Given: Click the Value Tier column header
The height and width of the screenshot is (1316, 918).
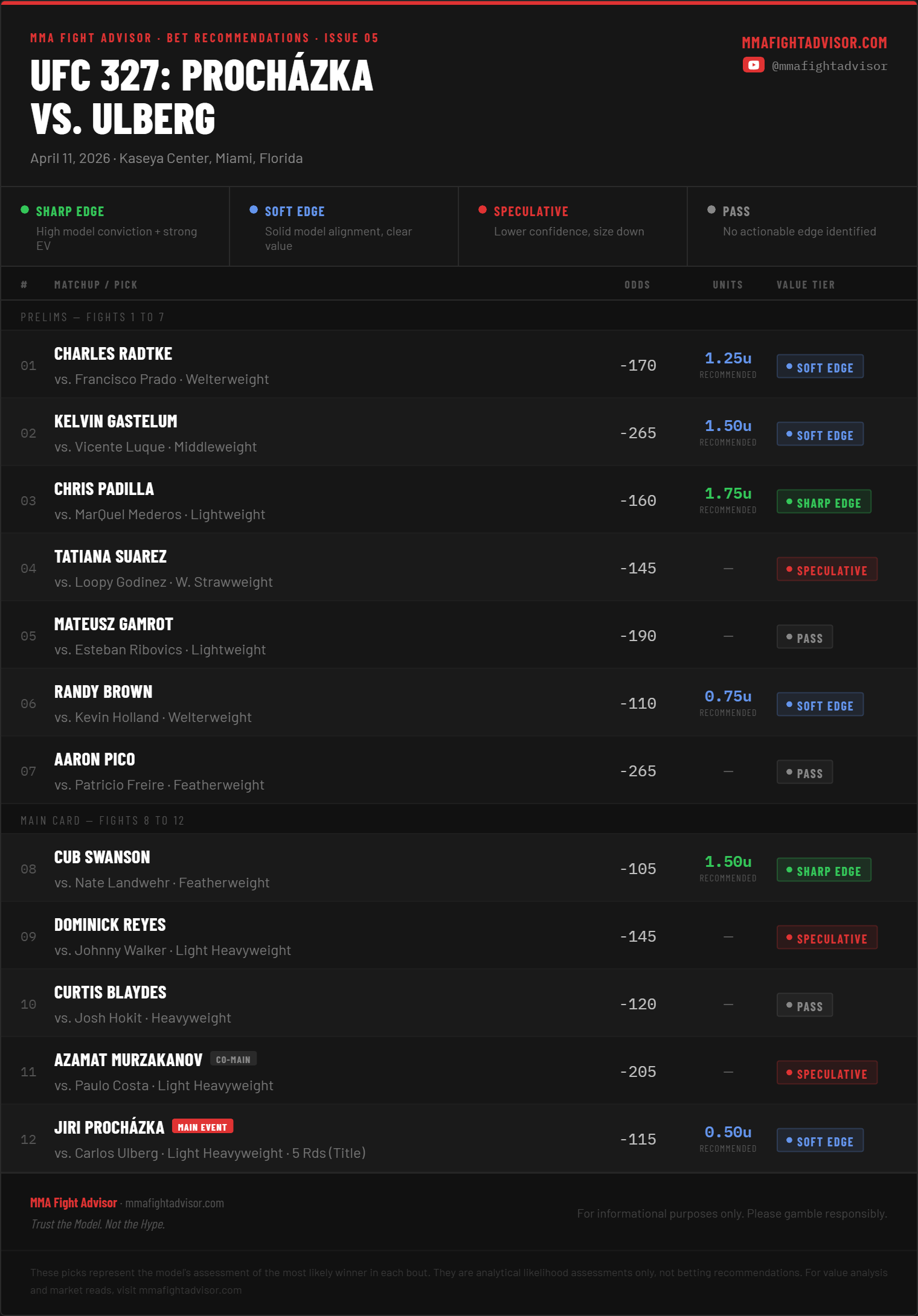Looking at the screenshot, I should tap(806, 284).
